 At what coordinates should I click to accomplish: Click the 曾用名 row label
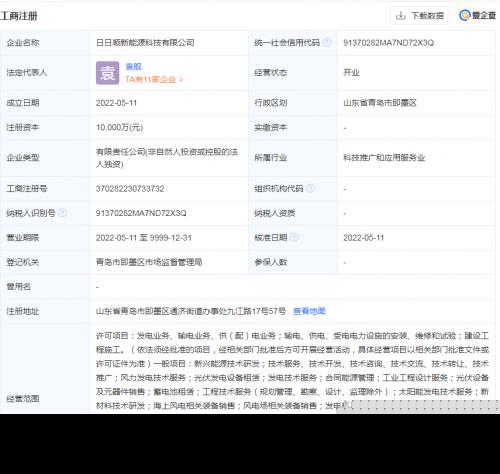pyautogui.click(x=19, y=287)
